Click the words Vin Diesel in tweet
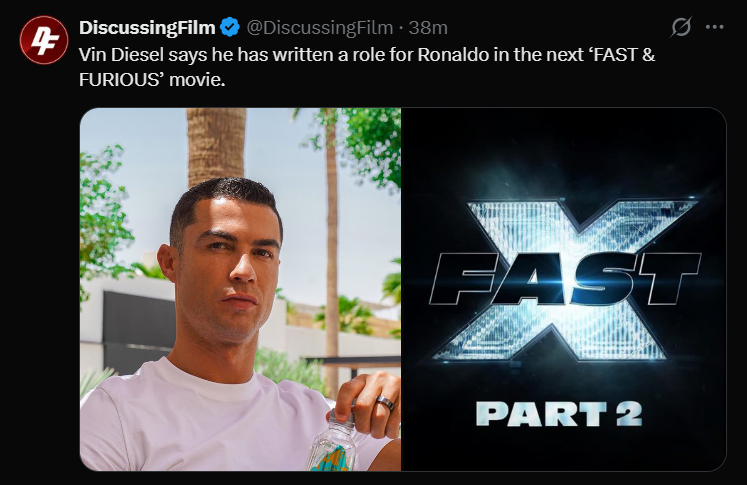747x485 pixels. point(121,55)
